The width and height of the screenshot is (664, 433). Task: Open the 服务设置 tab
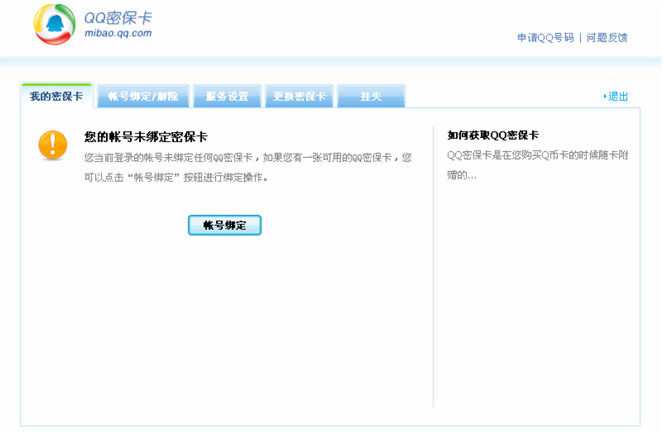(227, 96)
